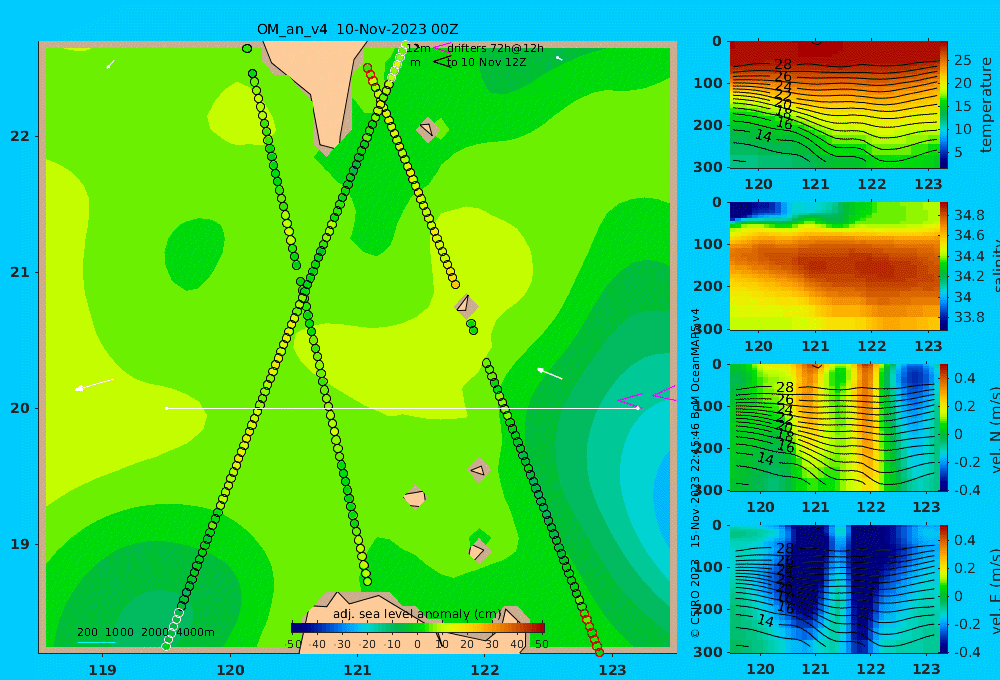Click the Luzon coastline at the map's bottom edge
Viewport: 1000px width, 680px height.
point(415,622)
